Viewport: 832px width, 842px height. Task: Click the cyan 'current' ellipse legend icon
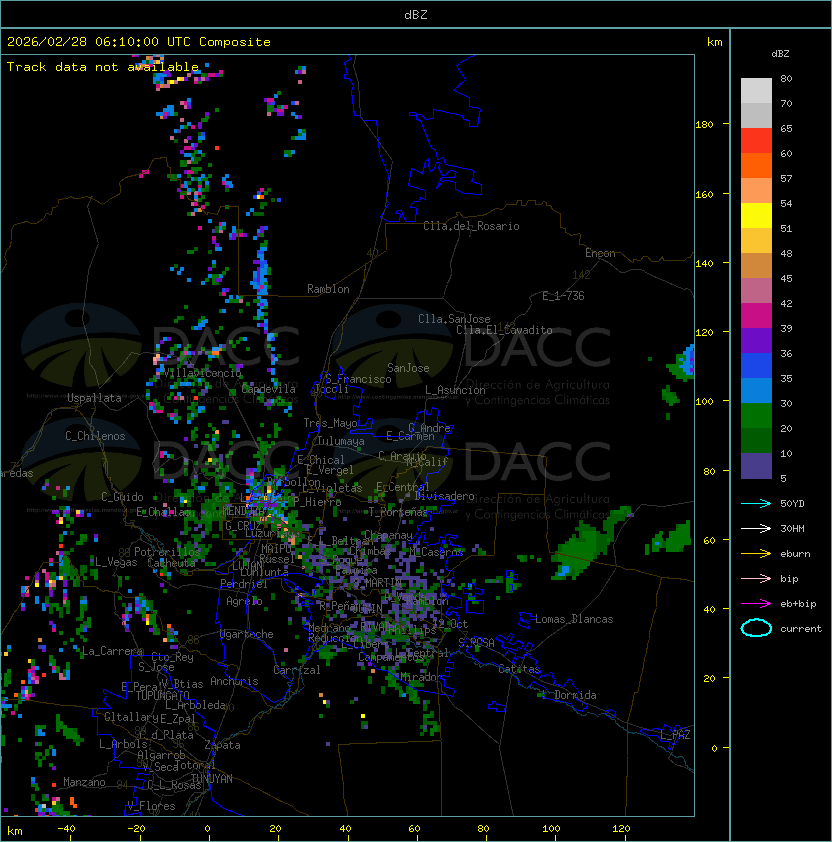pos(756,628)
